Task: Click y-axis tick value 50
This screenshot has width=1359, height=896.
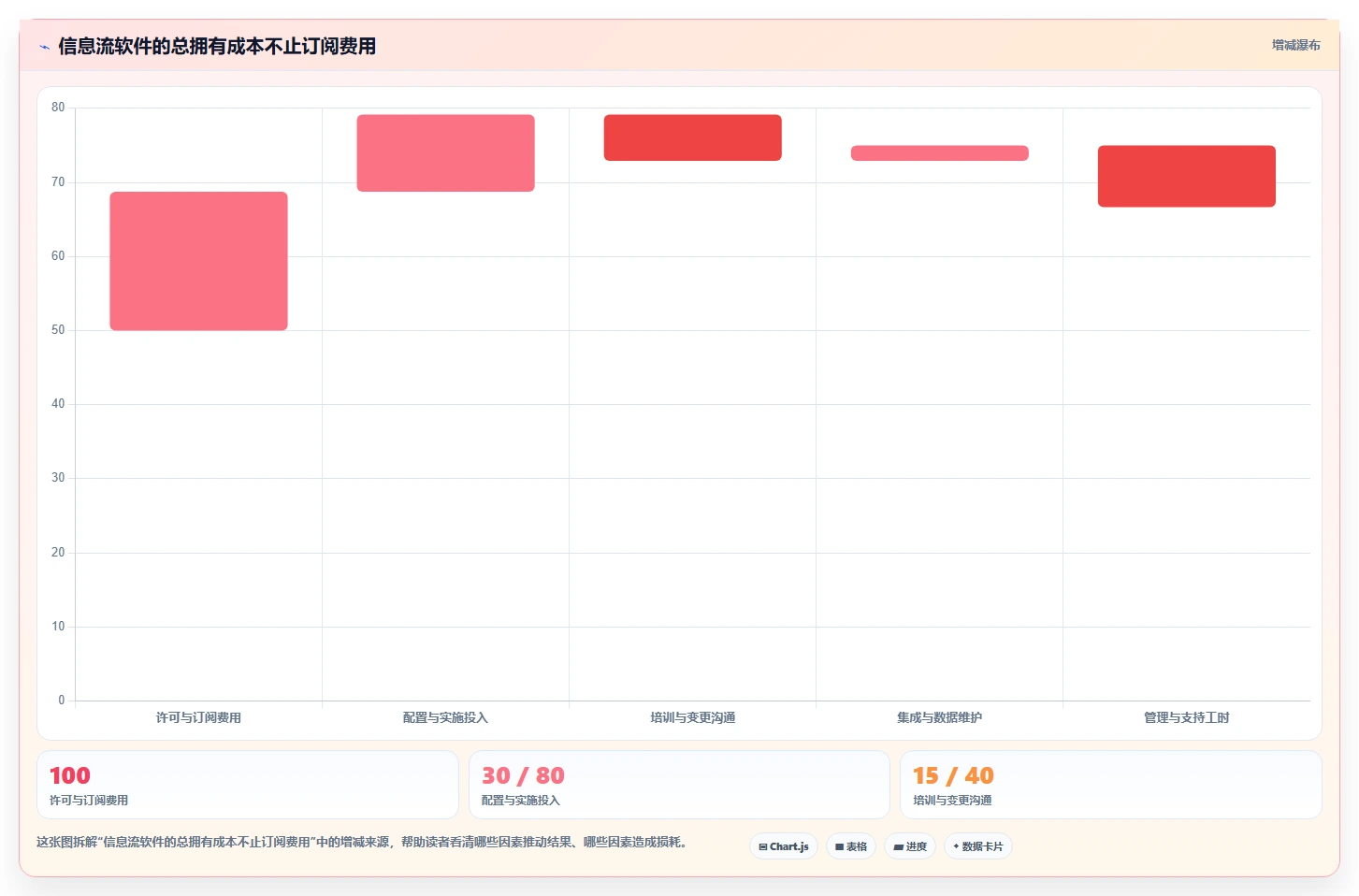Action: pos(58,330)
